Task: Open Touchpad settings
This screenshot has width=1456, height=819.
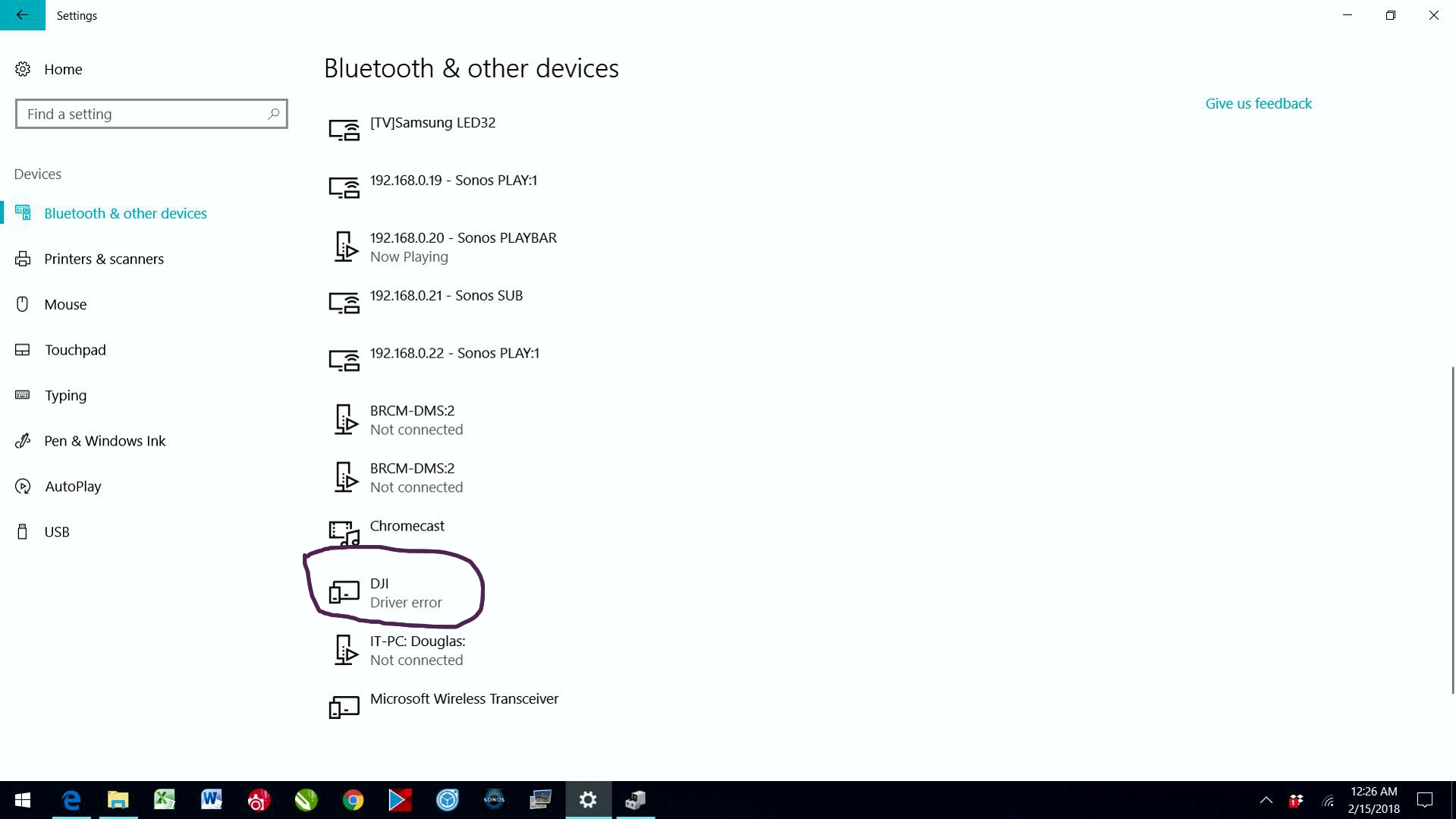Action: 75,350
